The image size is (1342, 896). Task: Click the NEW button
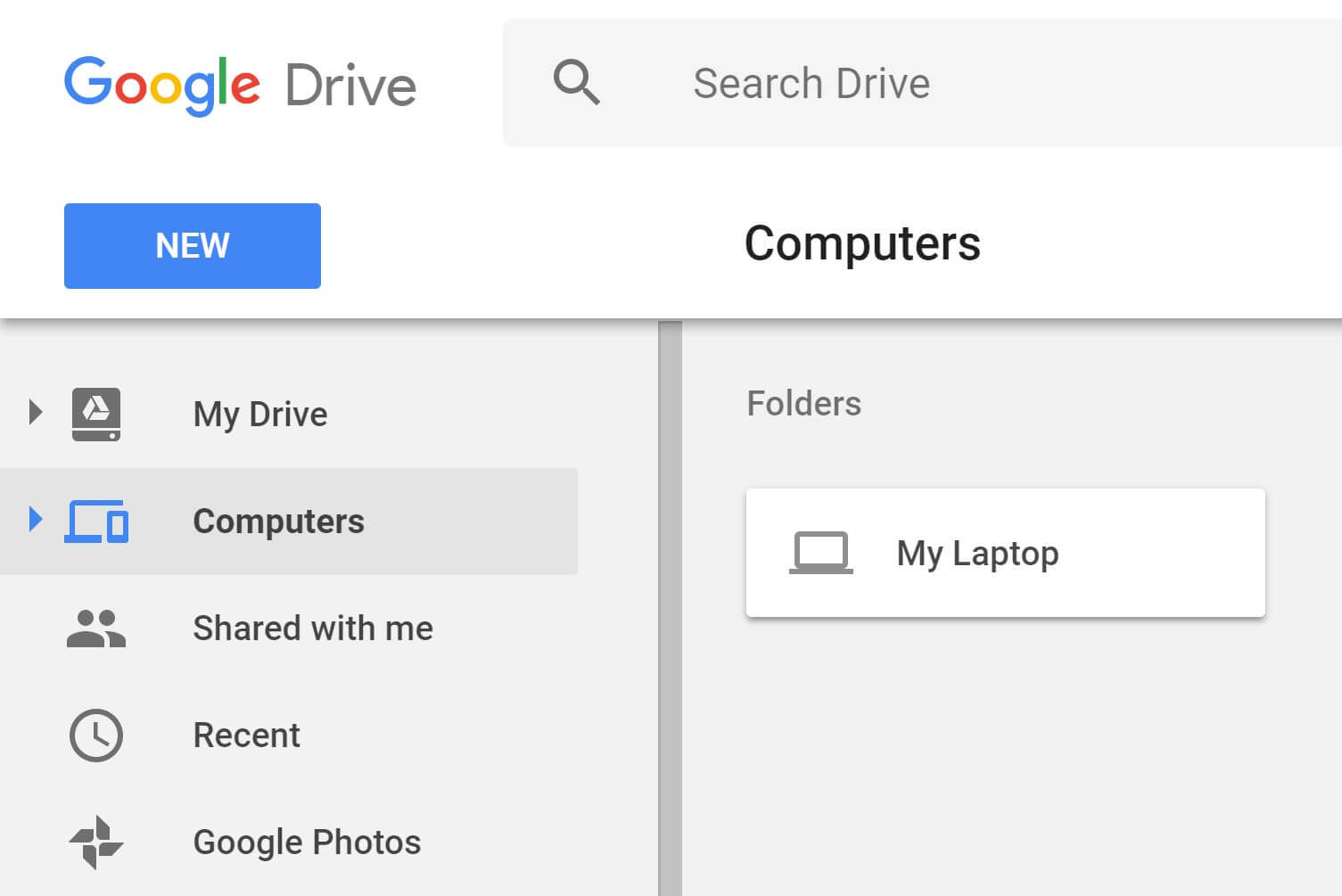pos(192,245)
